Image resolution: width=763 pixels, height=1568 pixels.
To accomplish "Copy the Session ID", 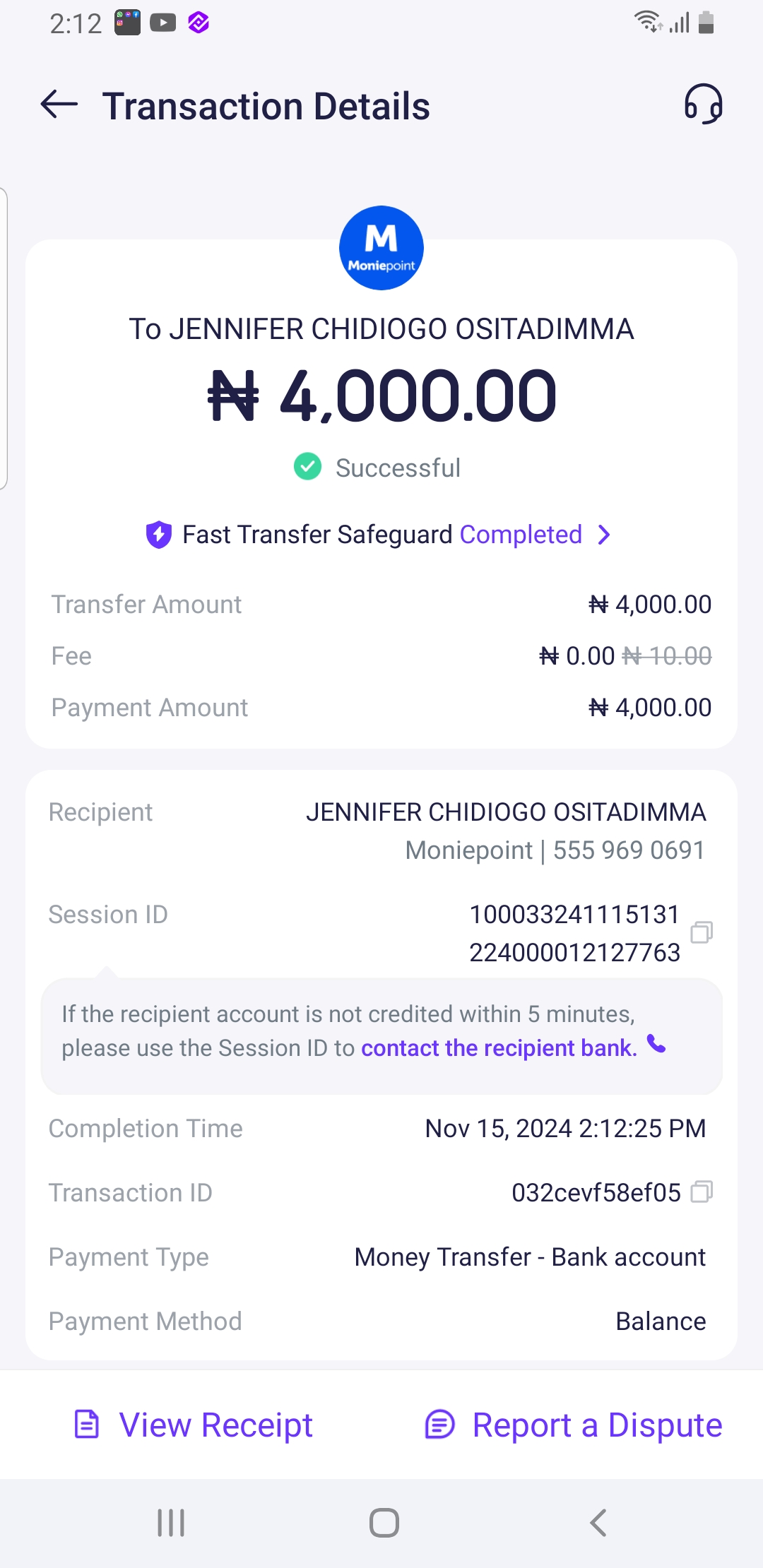I will pyautogui.click(x=701, y=932).
